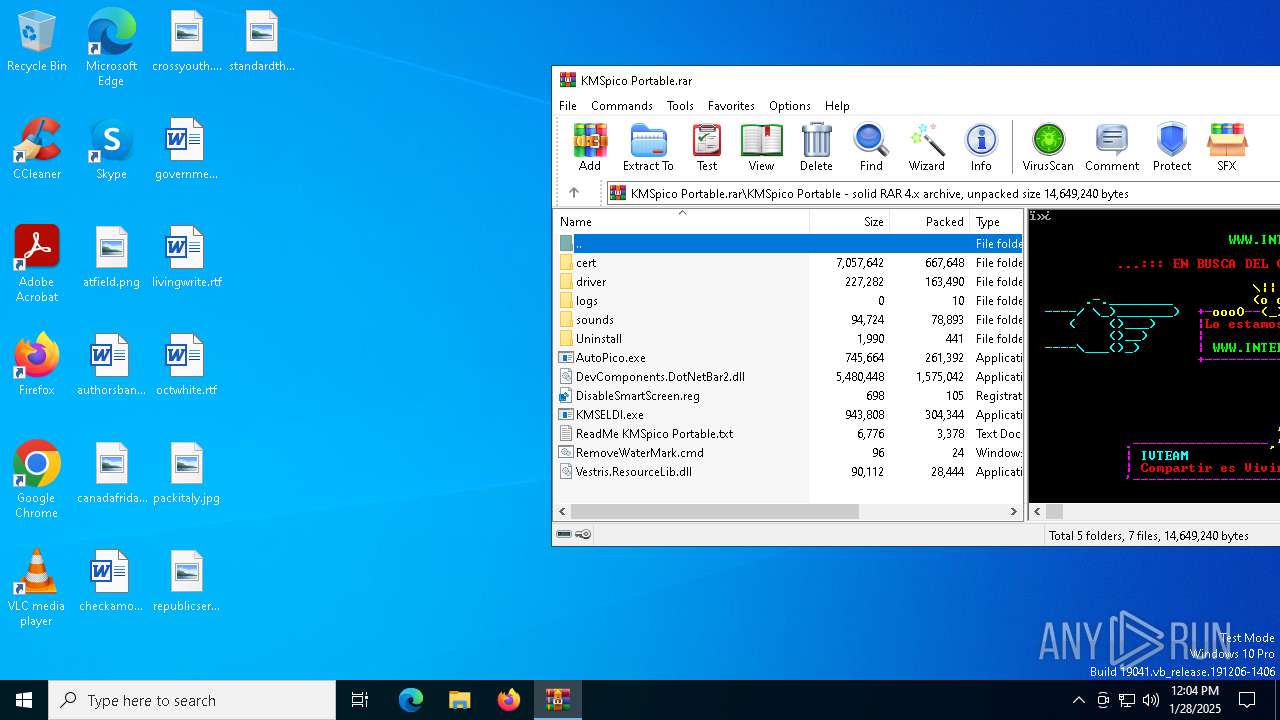
Task: Select AutoPico.exe in the file list
Action: coord(789,357)
